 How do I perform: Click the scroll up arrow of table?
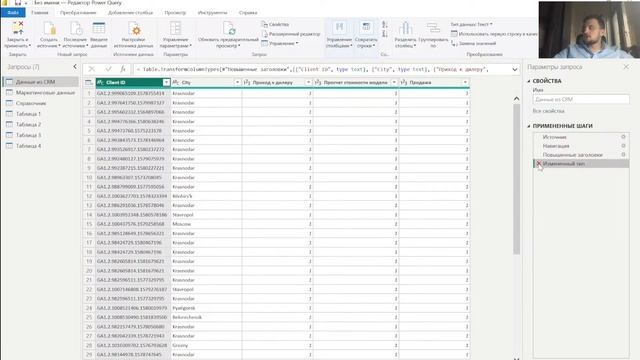pyautogui.click(x=516, y=98)
